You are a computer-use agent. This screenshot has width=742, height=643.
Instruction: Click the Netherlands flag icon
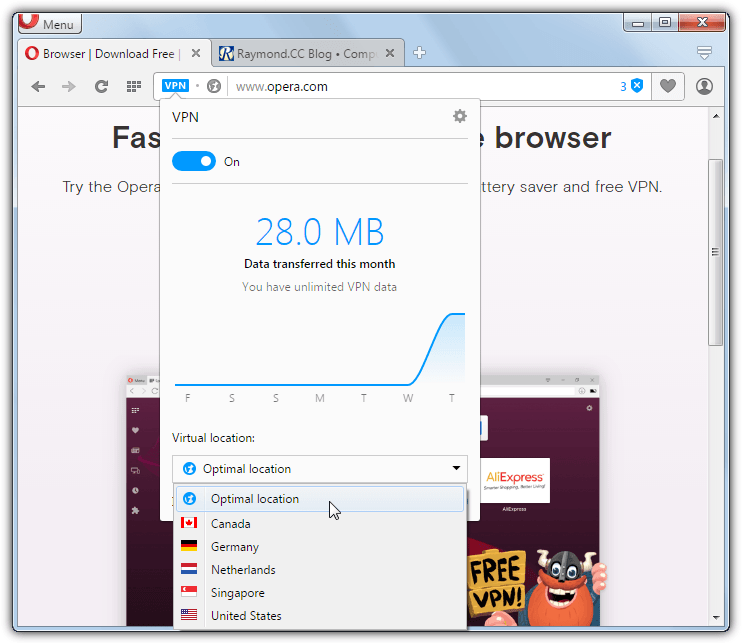189,568
